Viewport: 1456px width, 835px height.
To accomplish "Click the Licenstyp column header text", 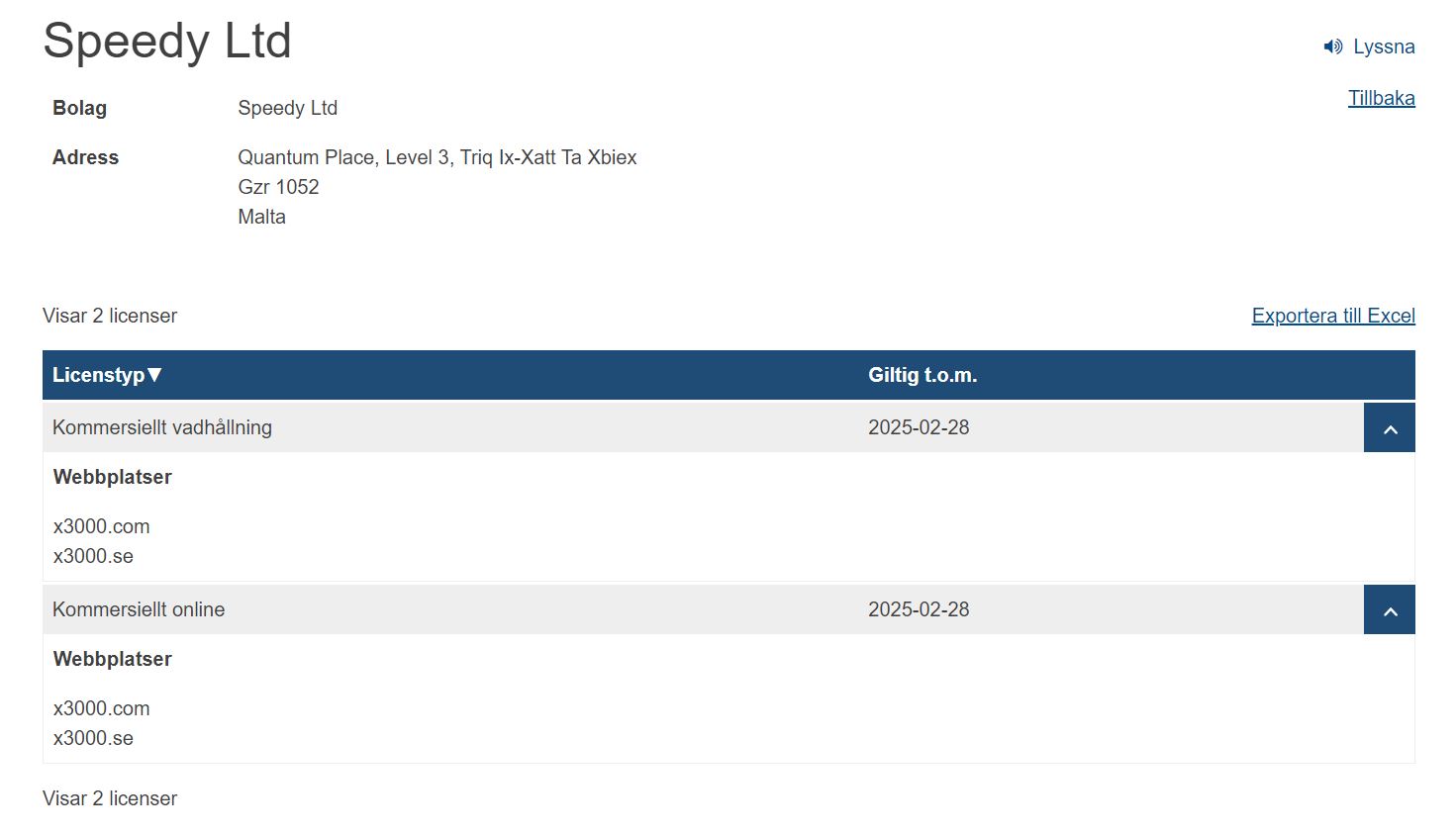I will coord(98,375).
